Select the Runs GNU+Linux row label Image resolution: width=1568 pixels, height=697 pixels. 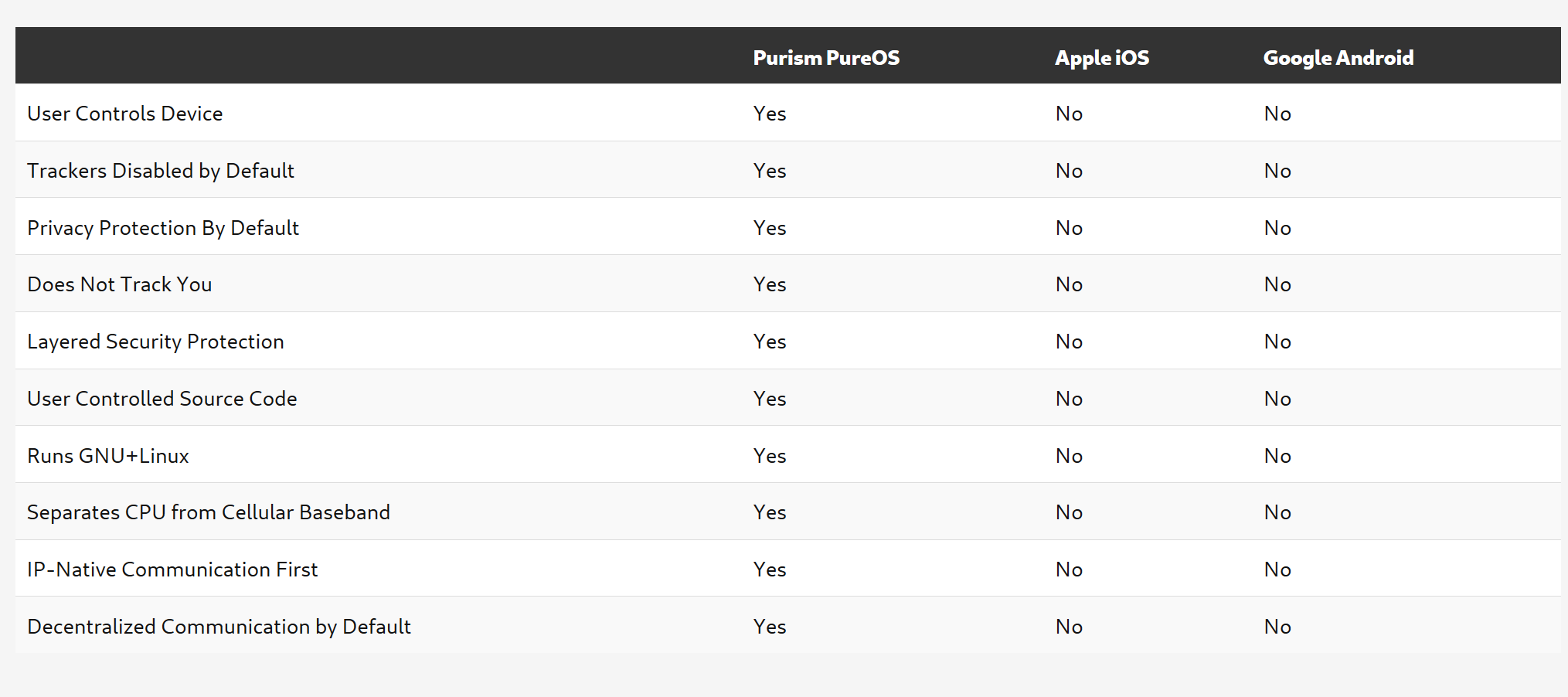tap(108, 456)
